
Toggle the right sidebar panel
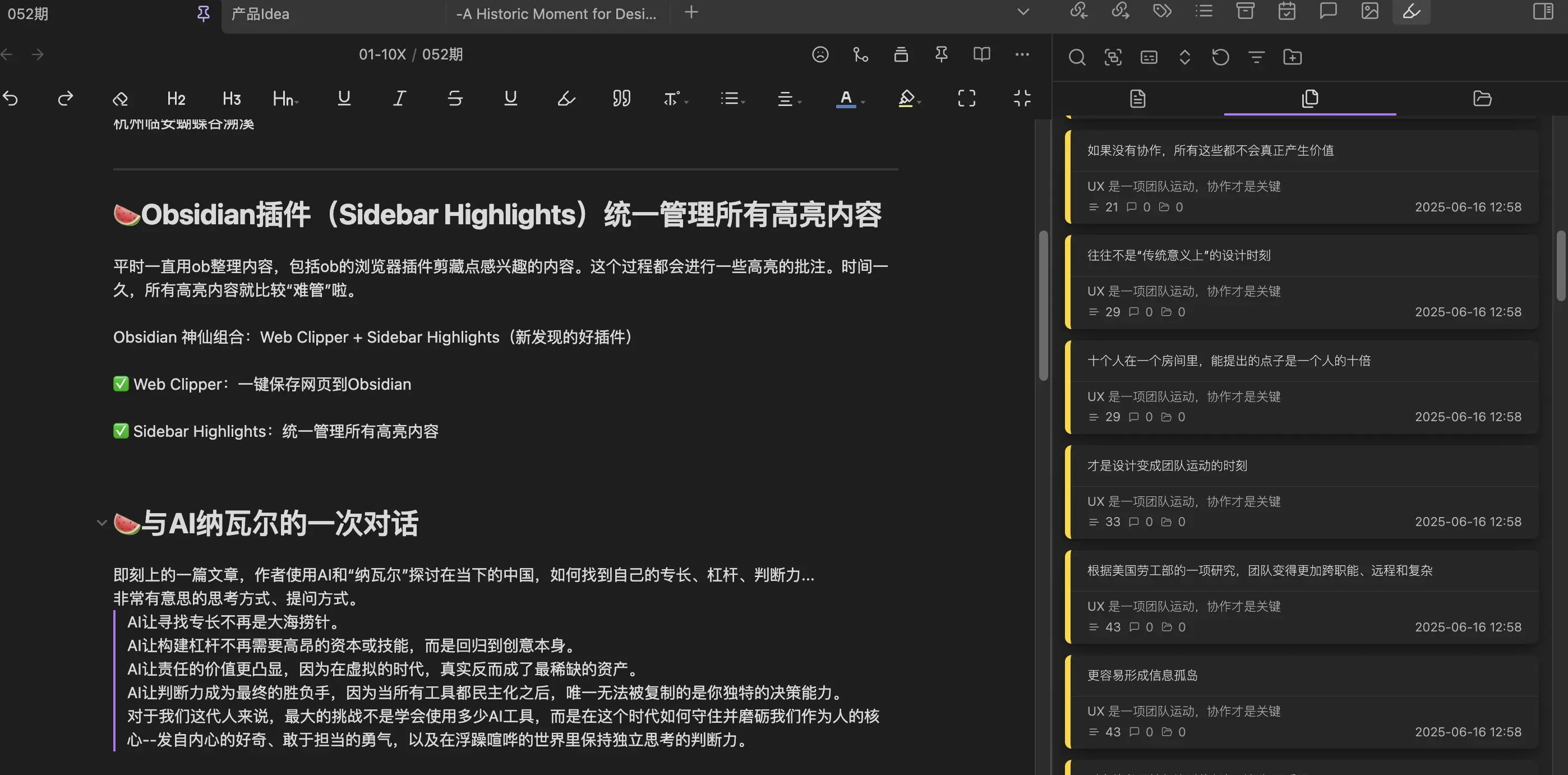click(1543, 11)
